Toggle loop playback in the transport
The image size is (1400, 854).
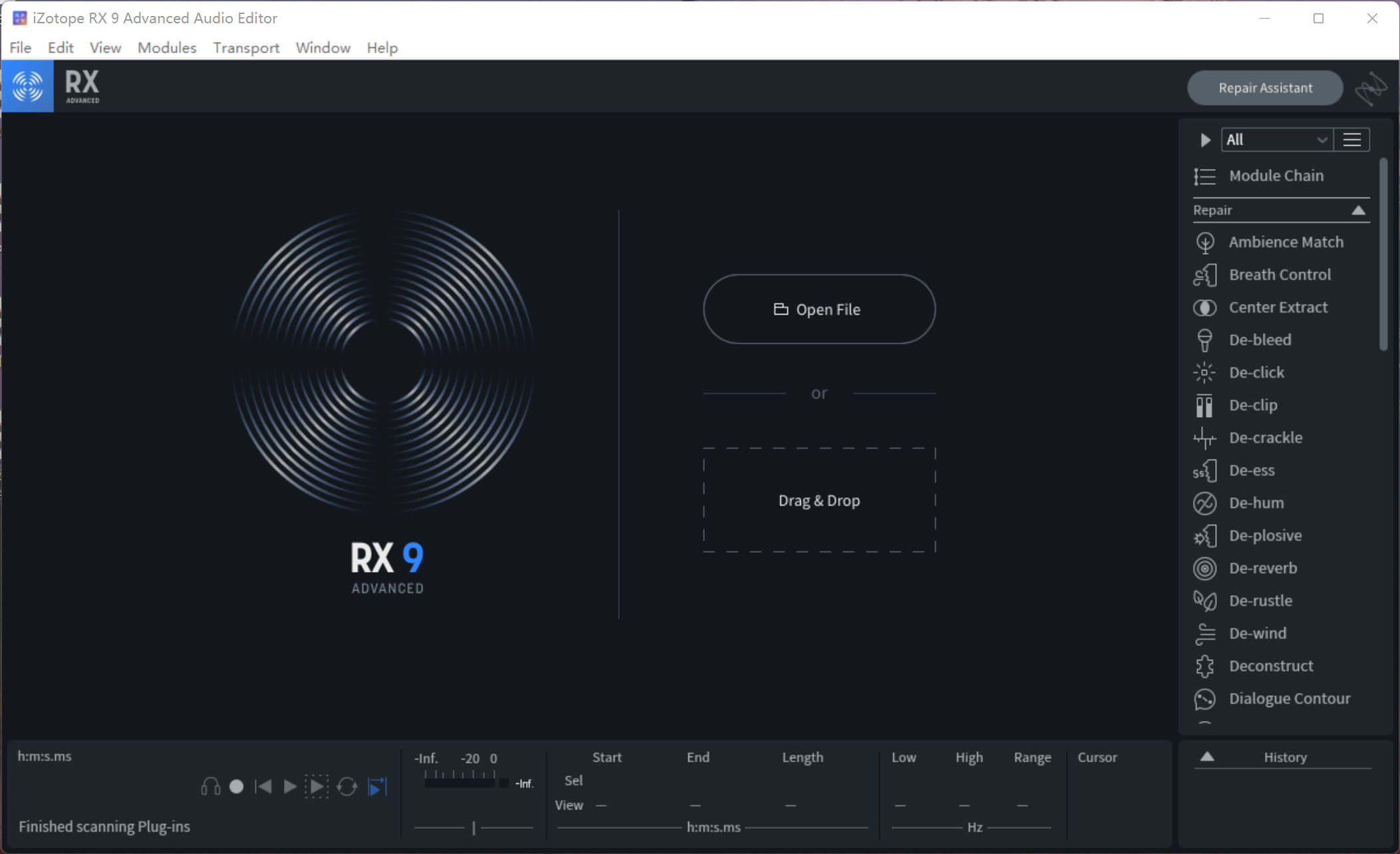(x=347, y=786)
